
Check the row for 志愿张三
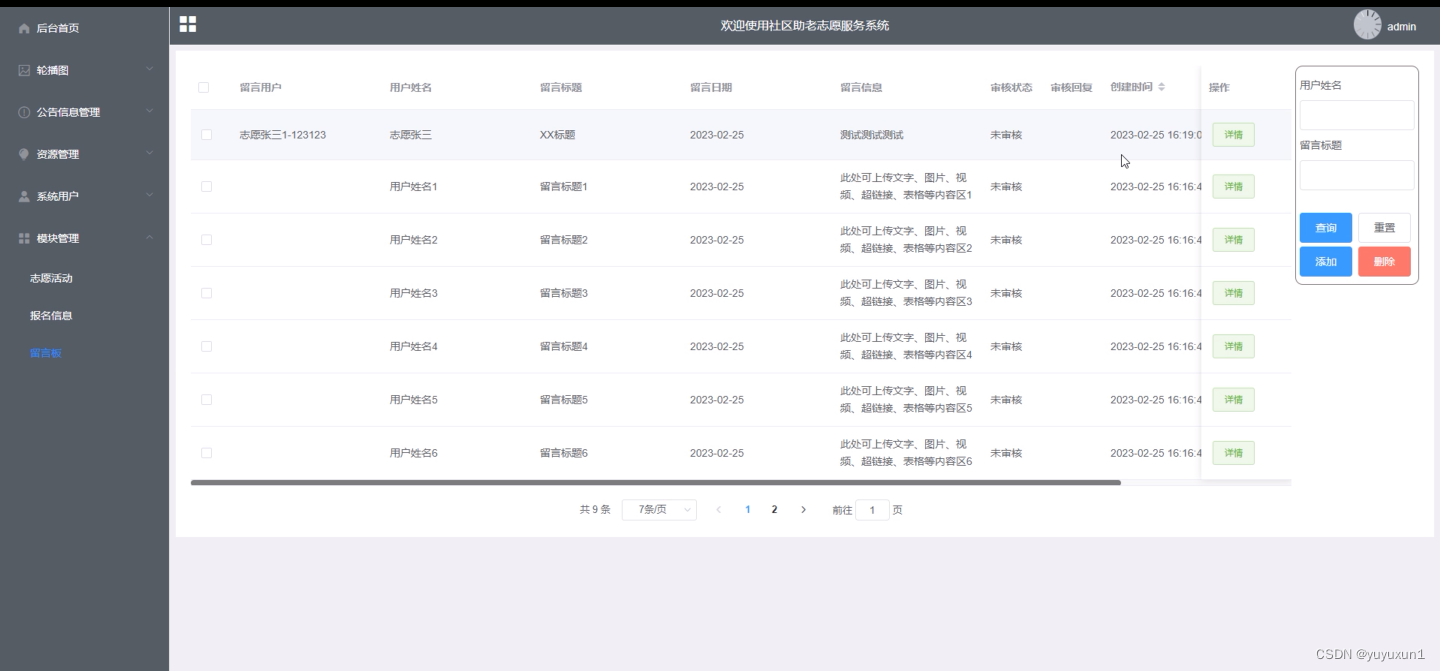tap(206, 134)
